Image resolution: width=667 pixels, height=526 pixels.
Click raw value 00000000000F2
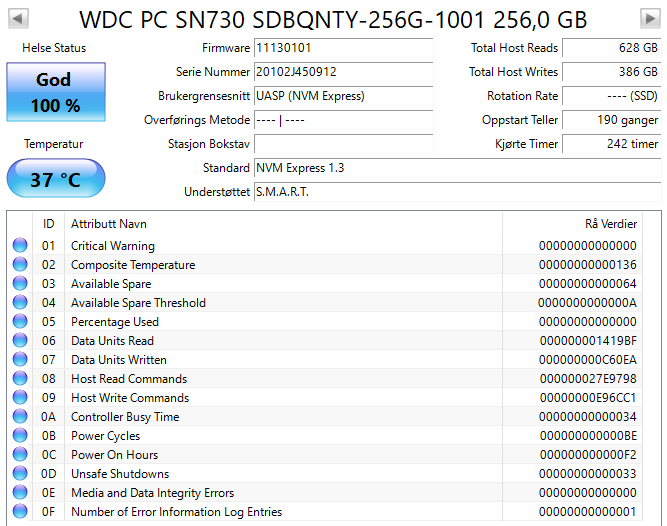(588, 455)
